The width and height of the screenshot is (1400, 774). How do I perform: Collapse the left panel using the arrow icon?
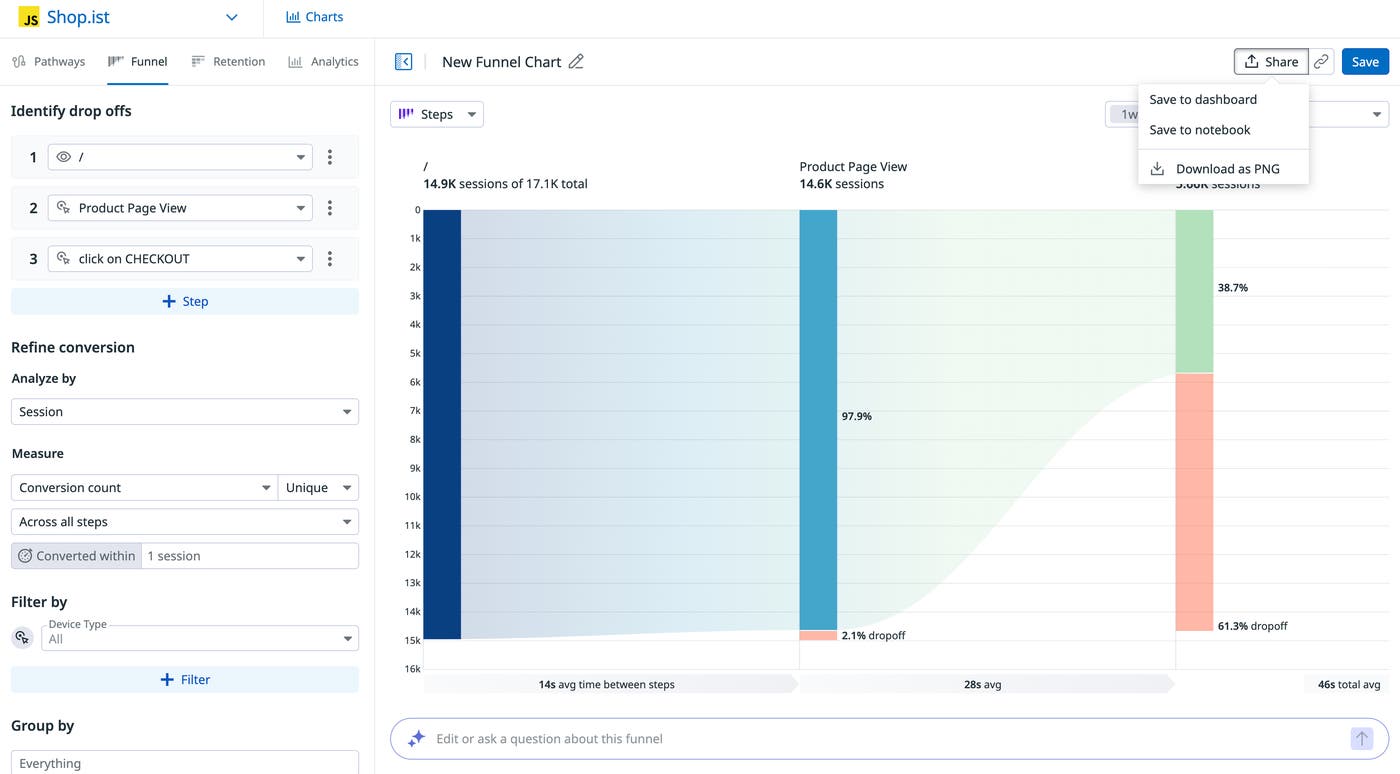pos(403,61)
